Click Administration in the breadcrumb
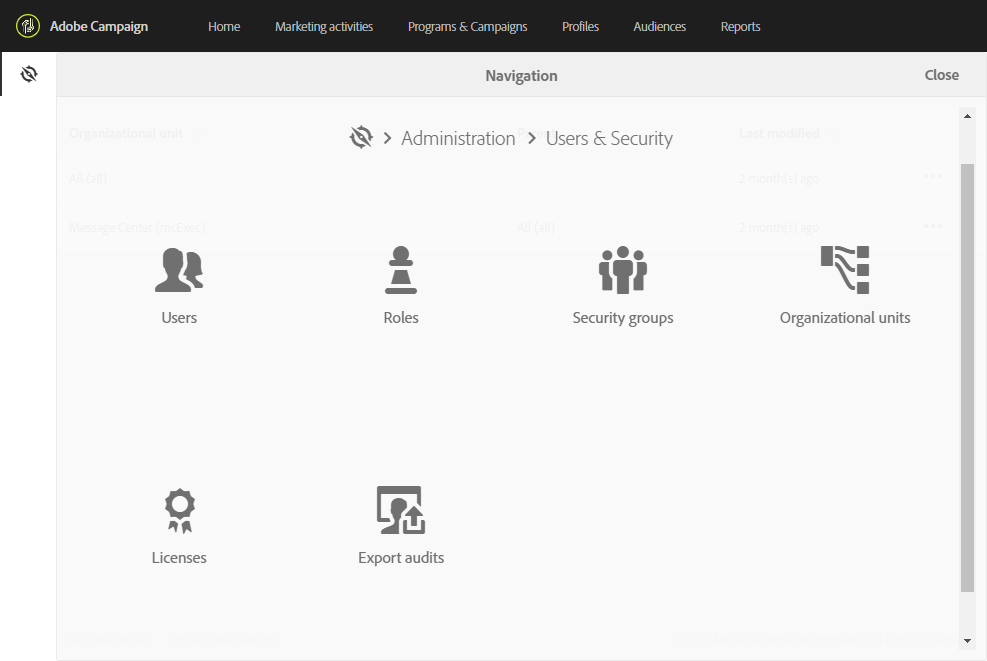This screenshot has height=661, width=987. [x=458, y=138]
